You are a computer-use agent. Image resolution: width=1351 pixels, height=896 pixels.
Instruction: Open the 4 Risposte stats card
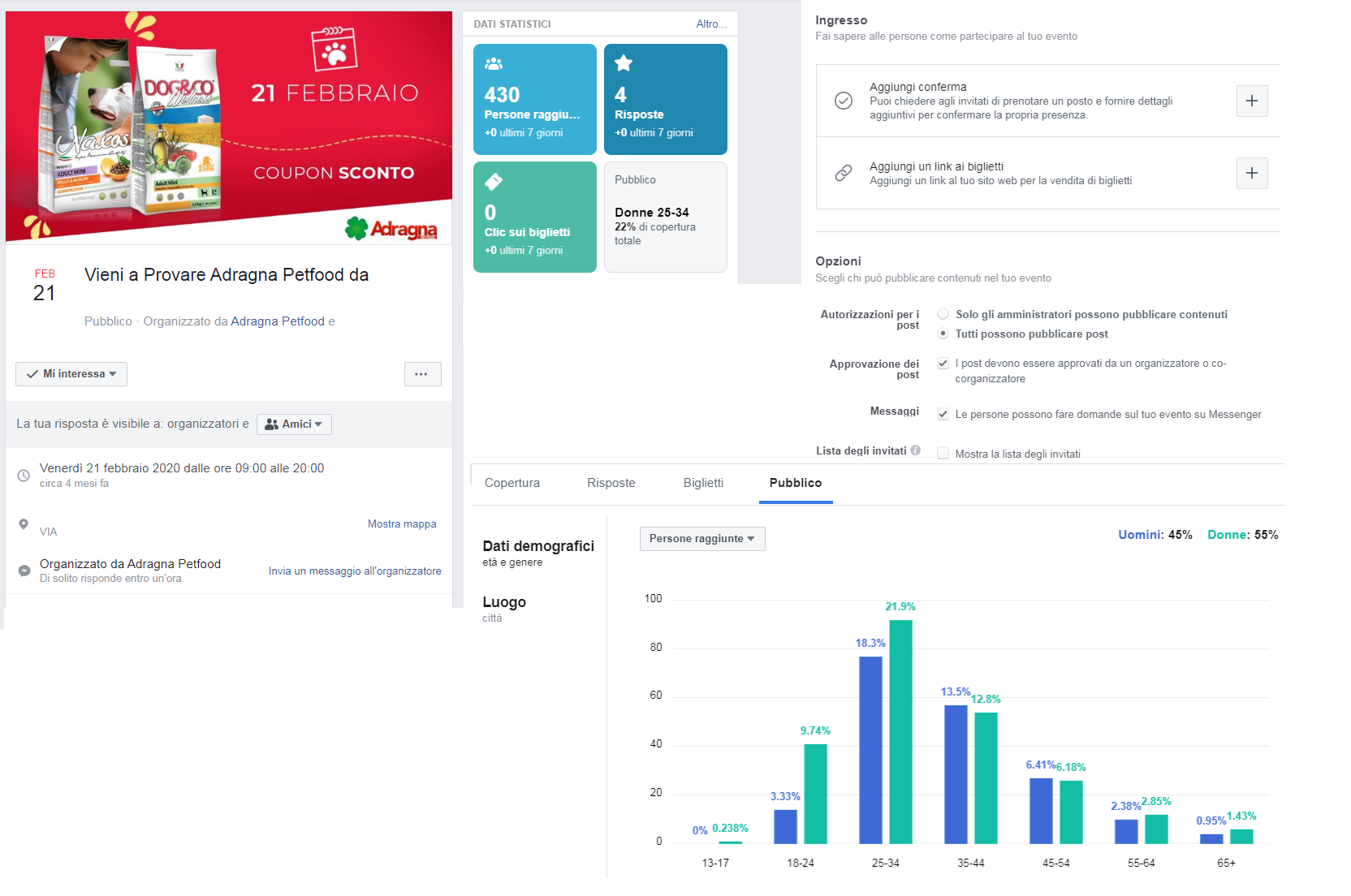[666, 99]
